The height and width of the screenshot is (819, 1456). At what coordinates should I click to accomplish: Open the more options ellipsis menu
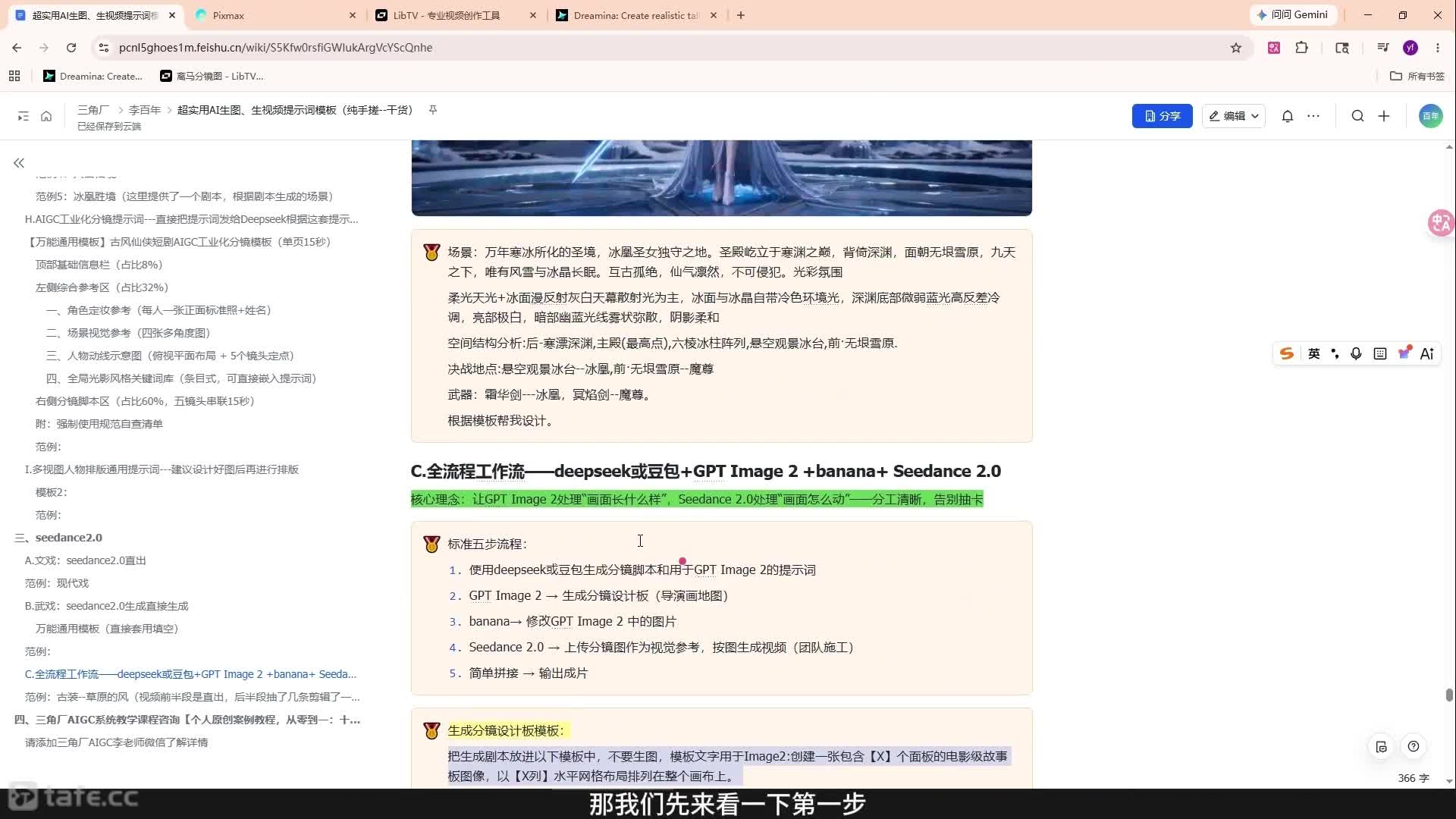(x=1313, y=116)
